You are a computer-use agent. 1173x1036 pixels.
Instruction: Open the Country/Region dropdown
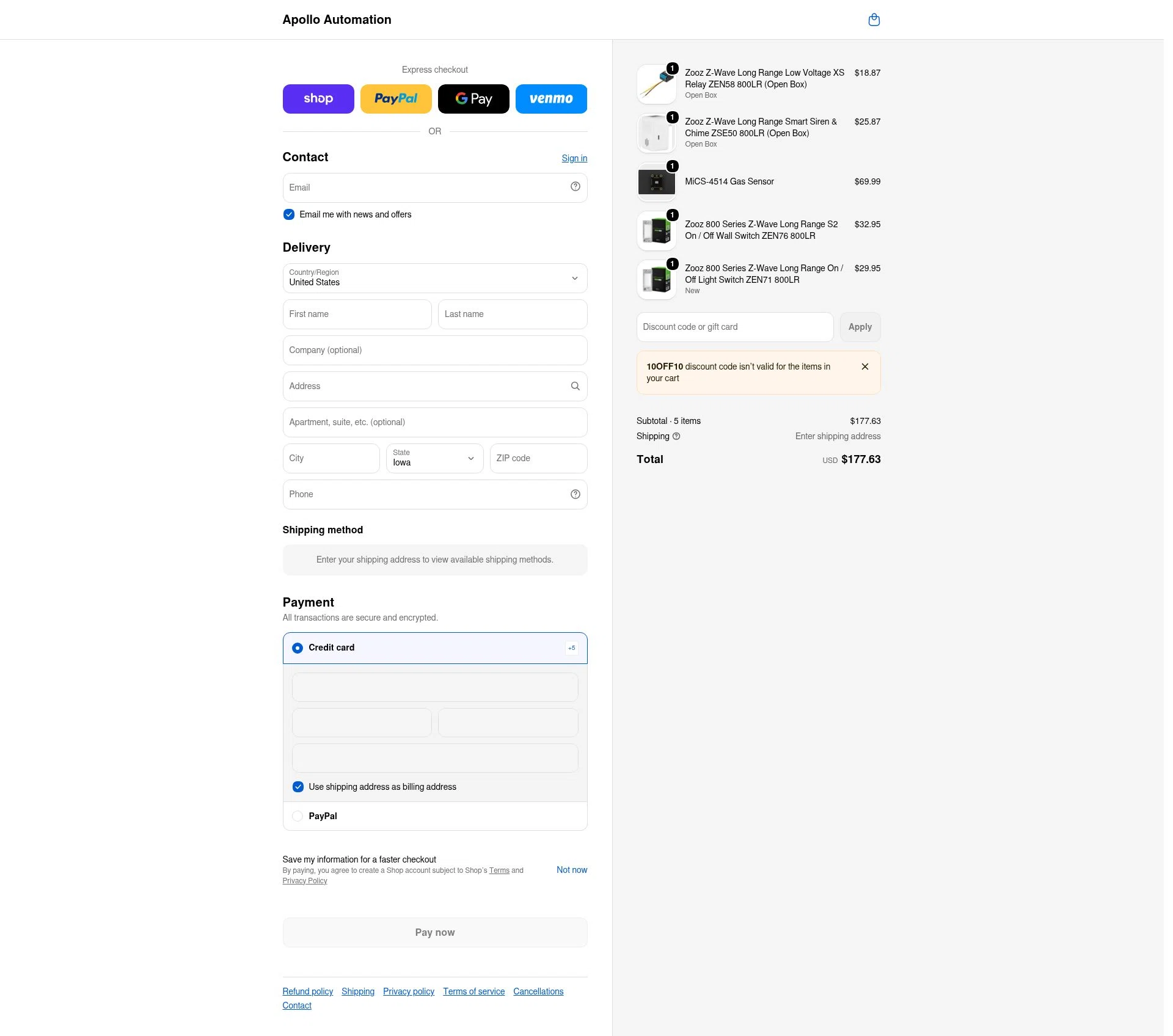[x=435, y=279]
